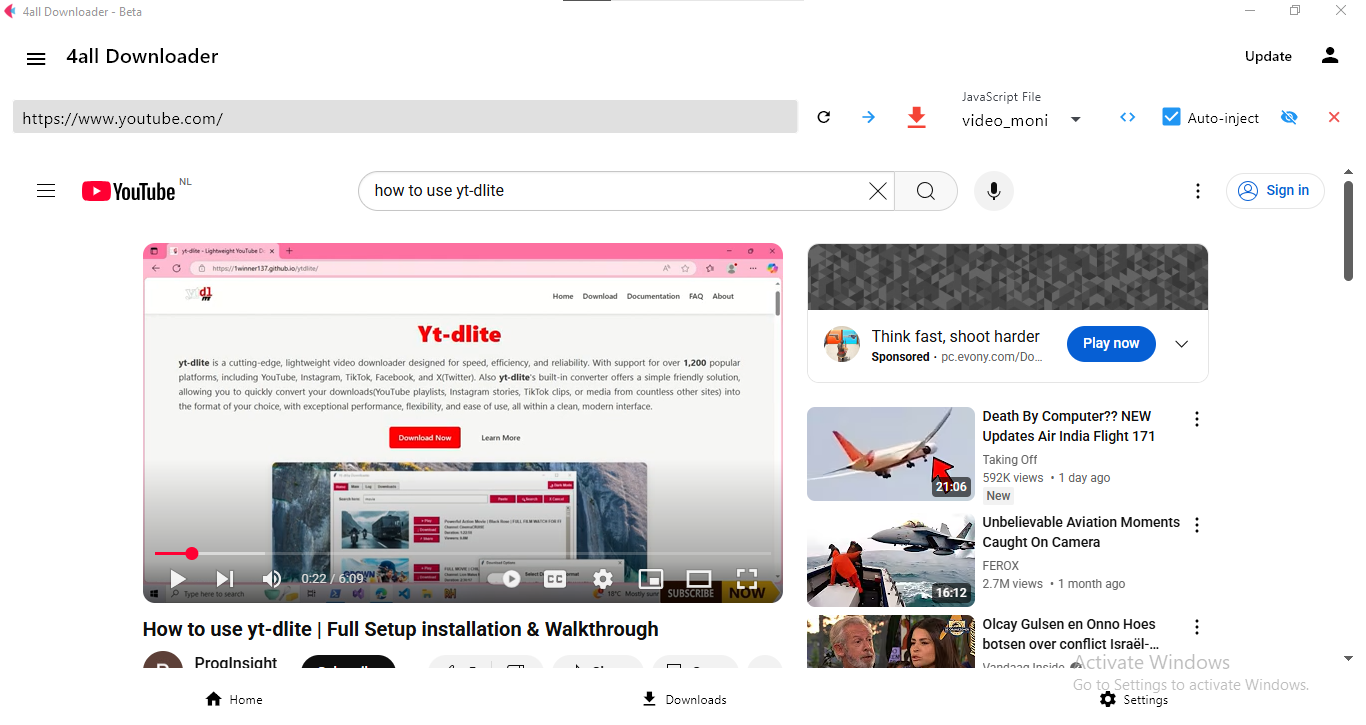1366x725 pixels.
Task: Skip to the next video
Action: click(225, 579)
